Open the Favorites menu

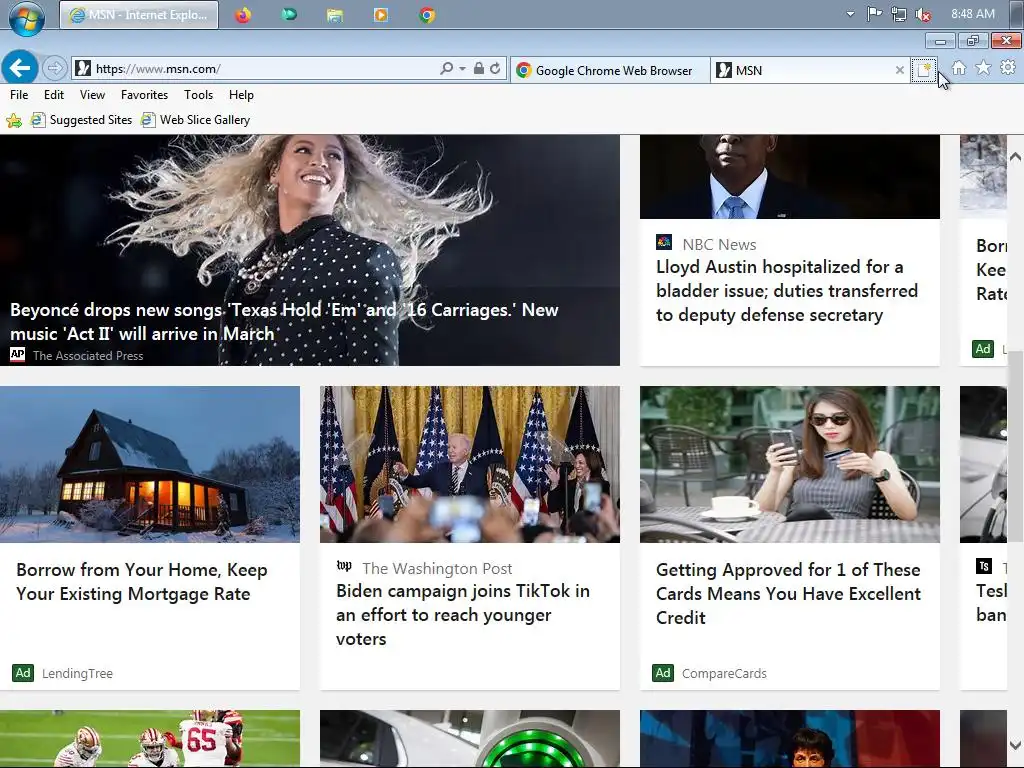[x=144, y=95]
